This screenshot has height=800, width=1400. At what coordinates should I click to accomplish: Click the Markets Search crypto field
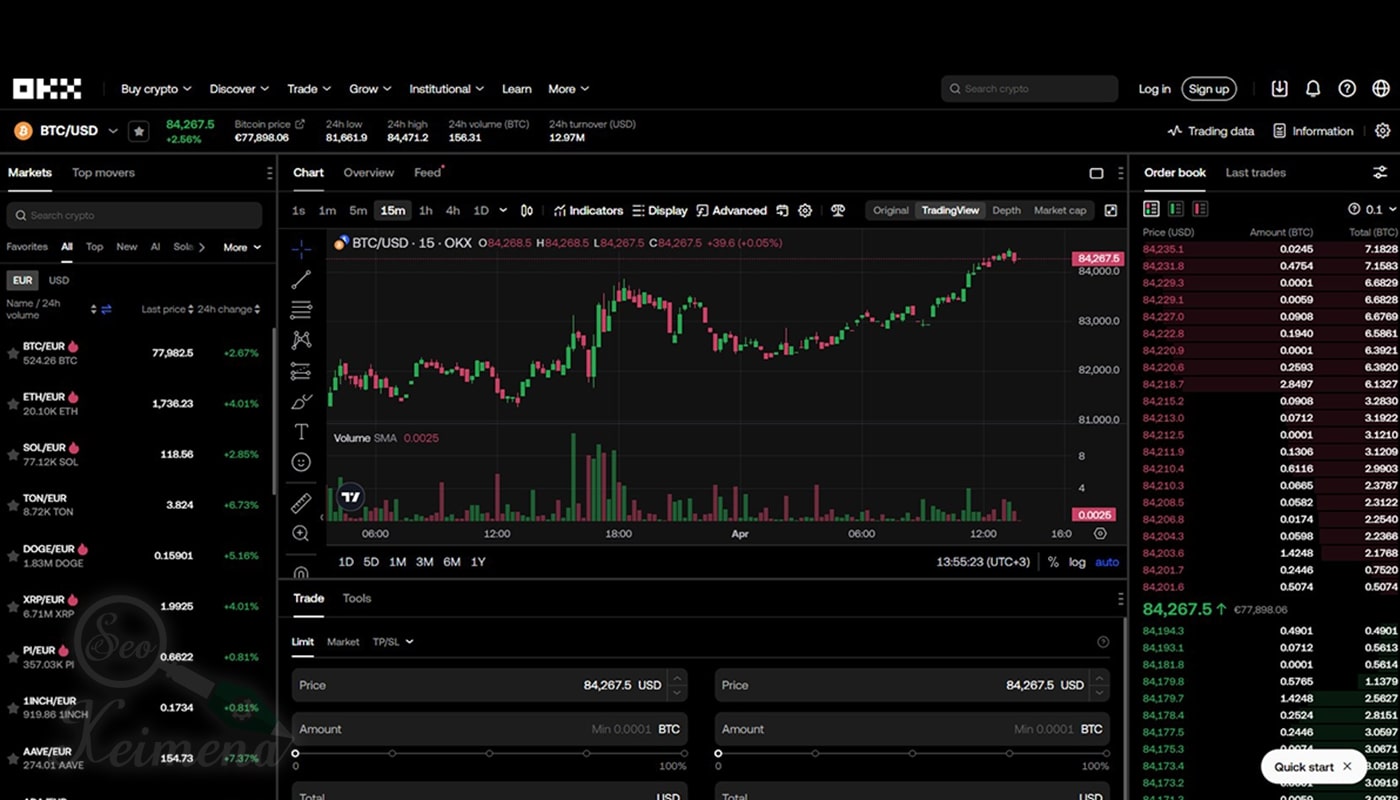(134, 215)
